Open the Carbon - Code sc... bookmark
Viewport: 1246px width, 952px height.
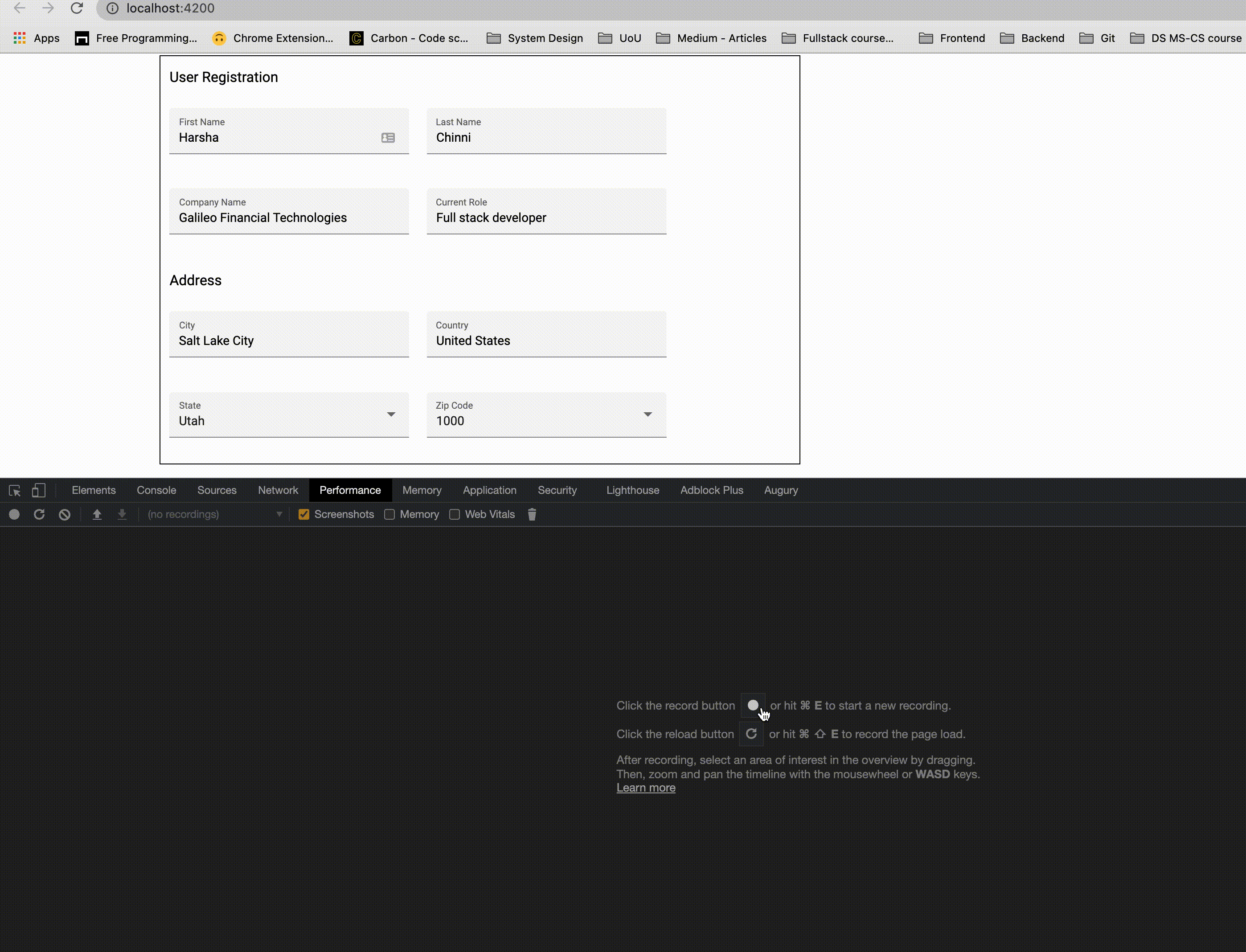[409, 38]
